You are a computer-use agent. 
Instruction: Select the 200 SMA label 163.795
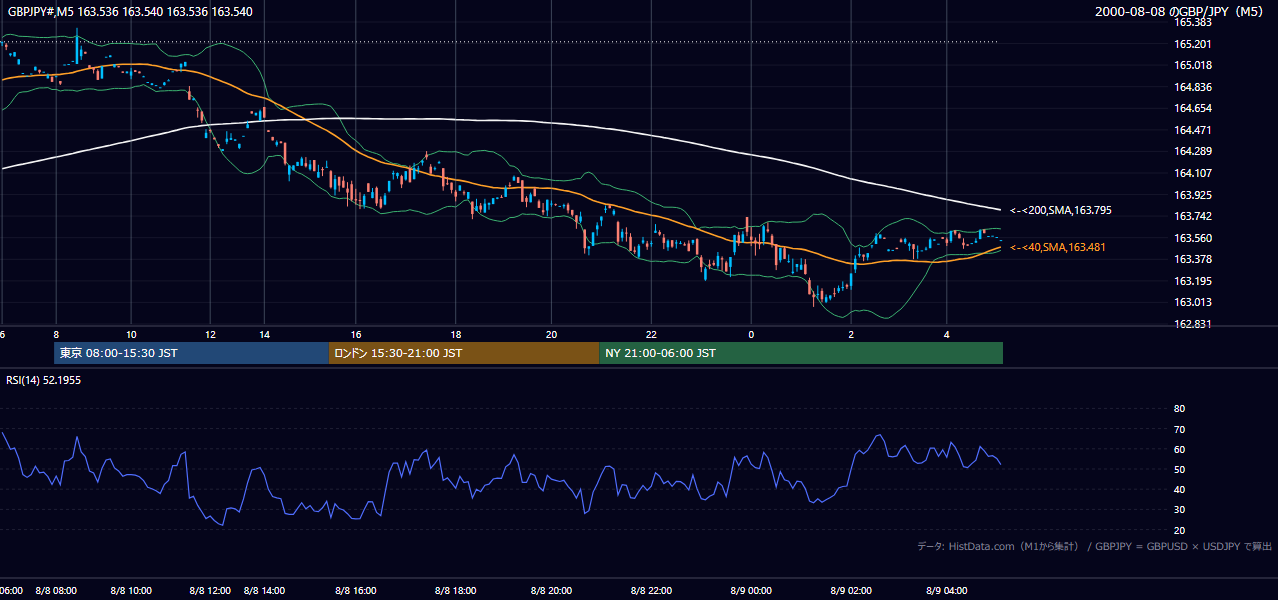[1061, 210]
